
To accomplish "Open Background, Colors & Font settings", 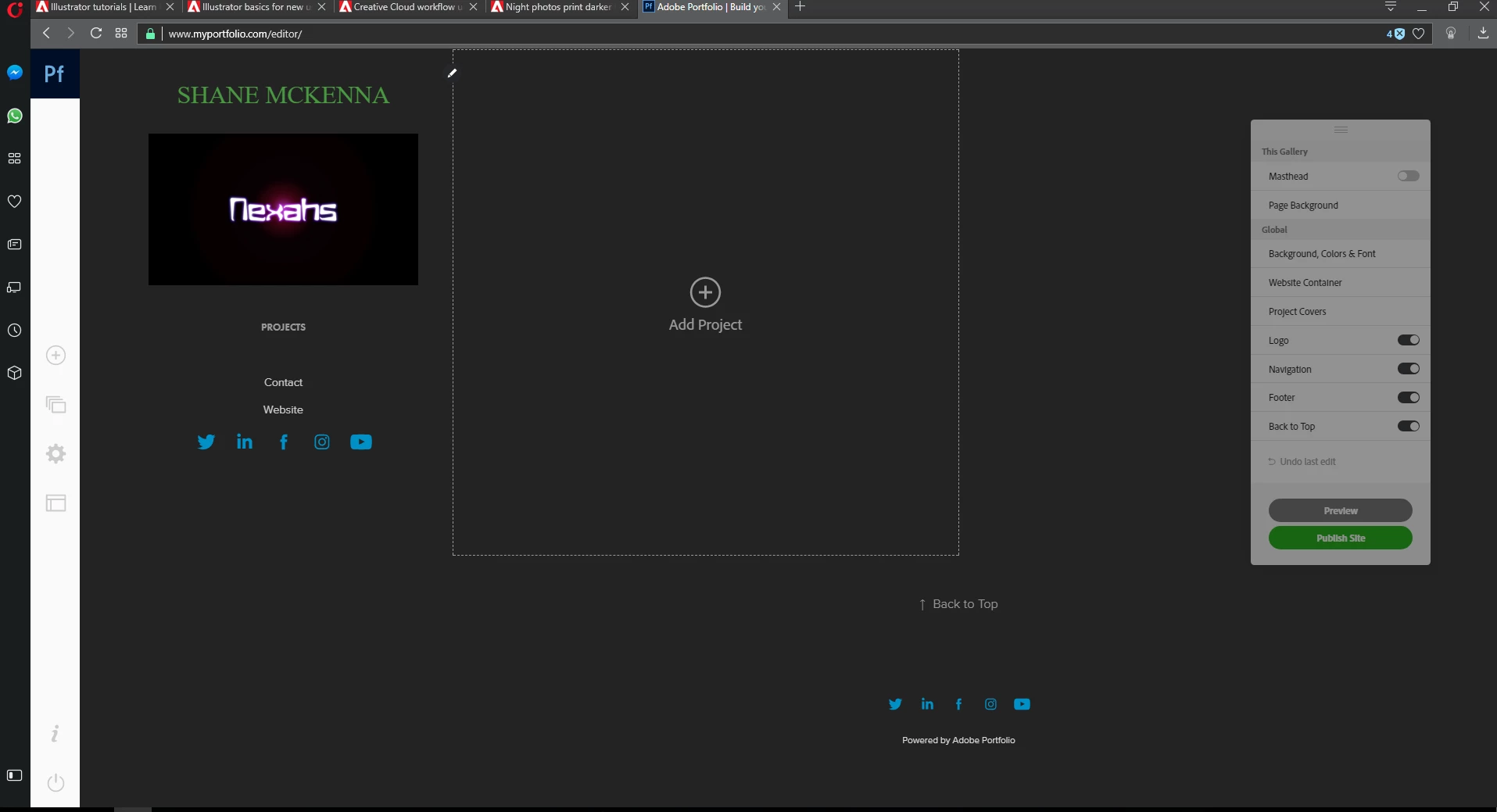I will pos(1341,254).
